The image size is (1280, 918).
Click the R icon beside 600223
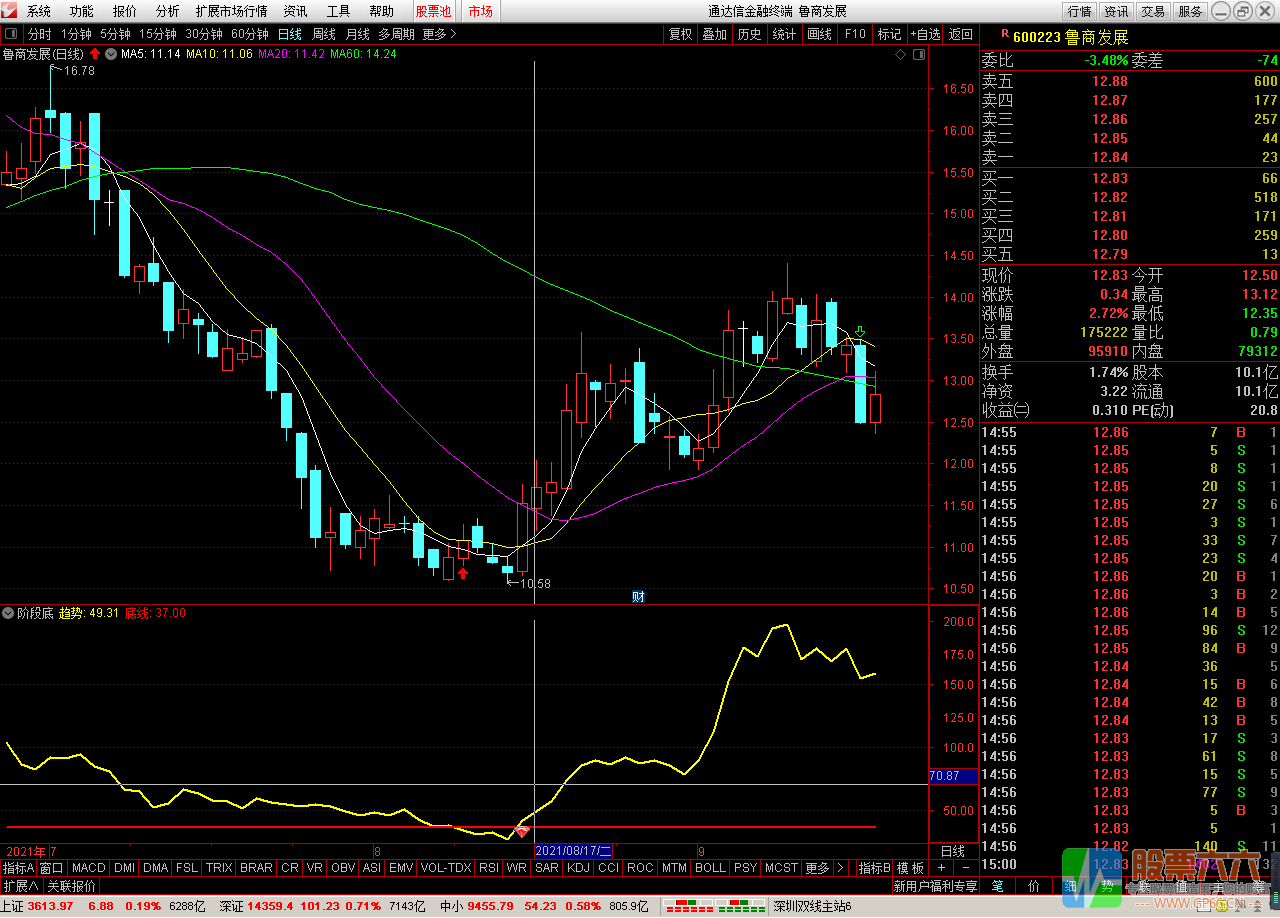(x=1004, y=33)
